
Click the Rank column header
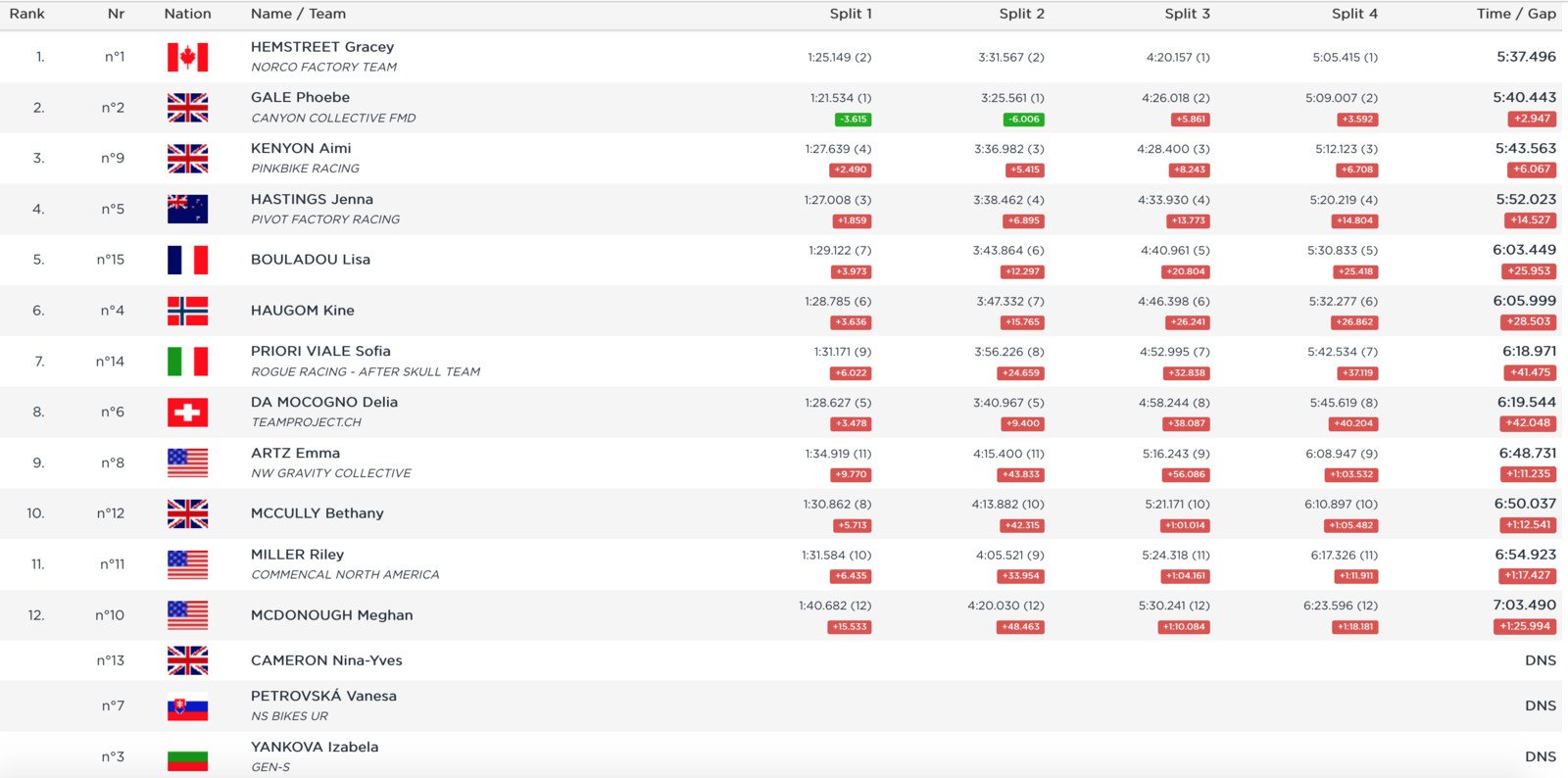(x=27, y=14)
